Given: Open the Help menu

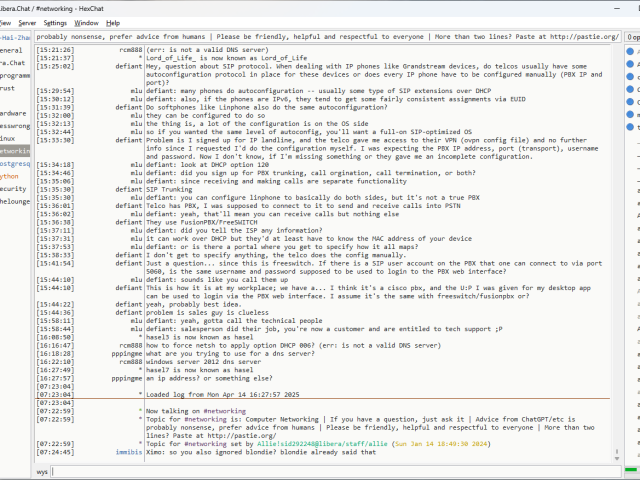Looking at the screenshot, I should (113, 22).
